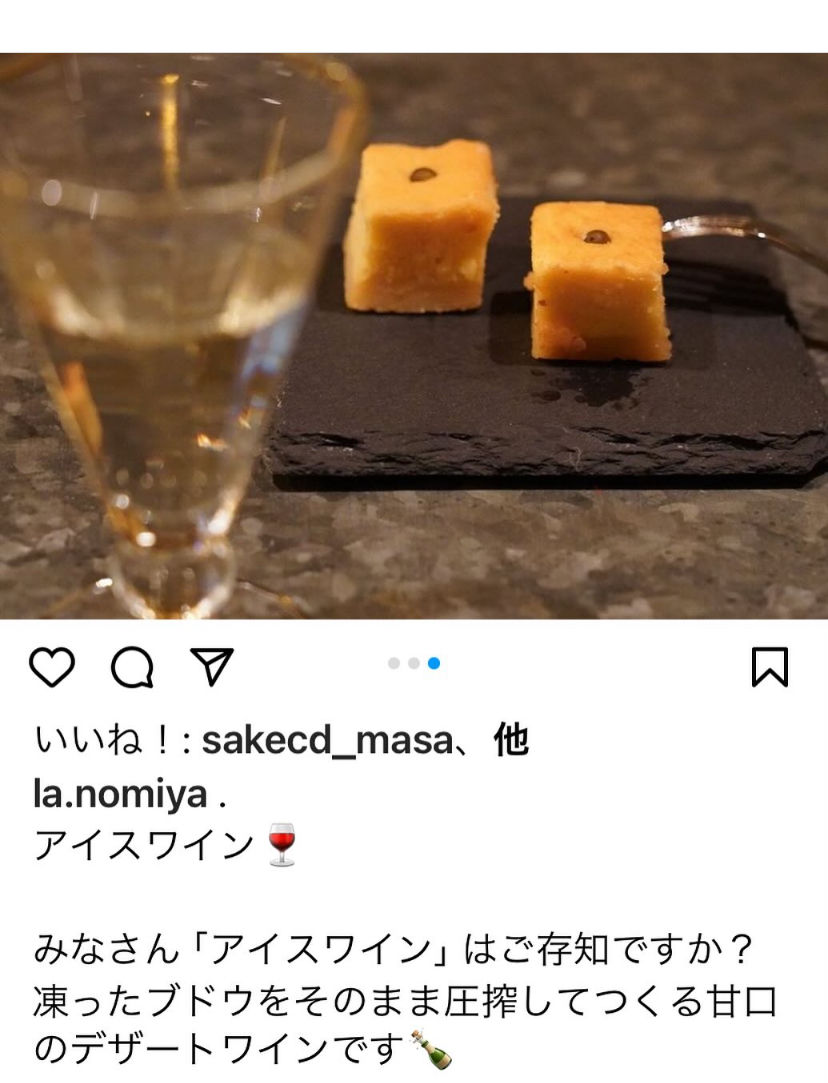Viewport: 828px width, 1083px height.
Task: Tap the red wine glass emoji
Action: point(281,844)
